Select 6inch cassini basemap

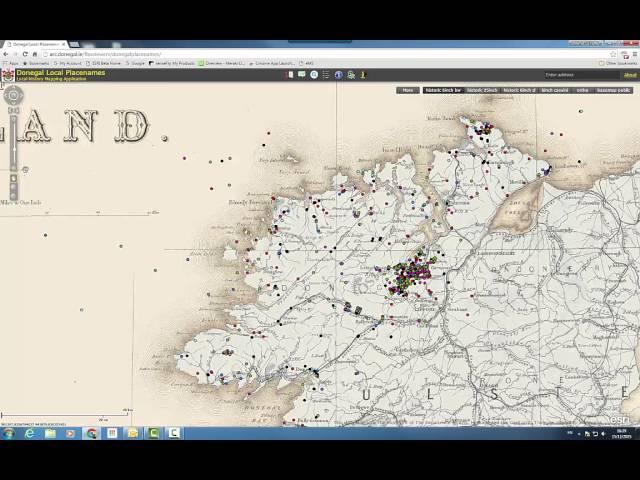coord(554,90)
